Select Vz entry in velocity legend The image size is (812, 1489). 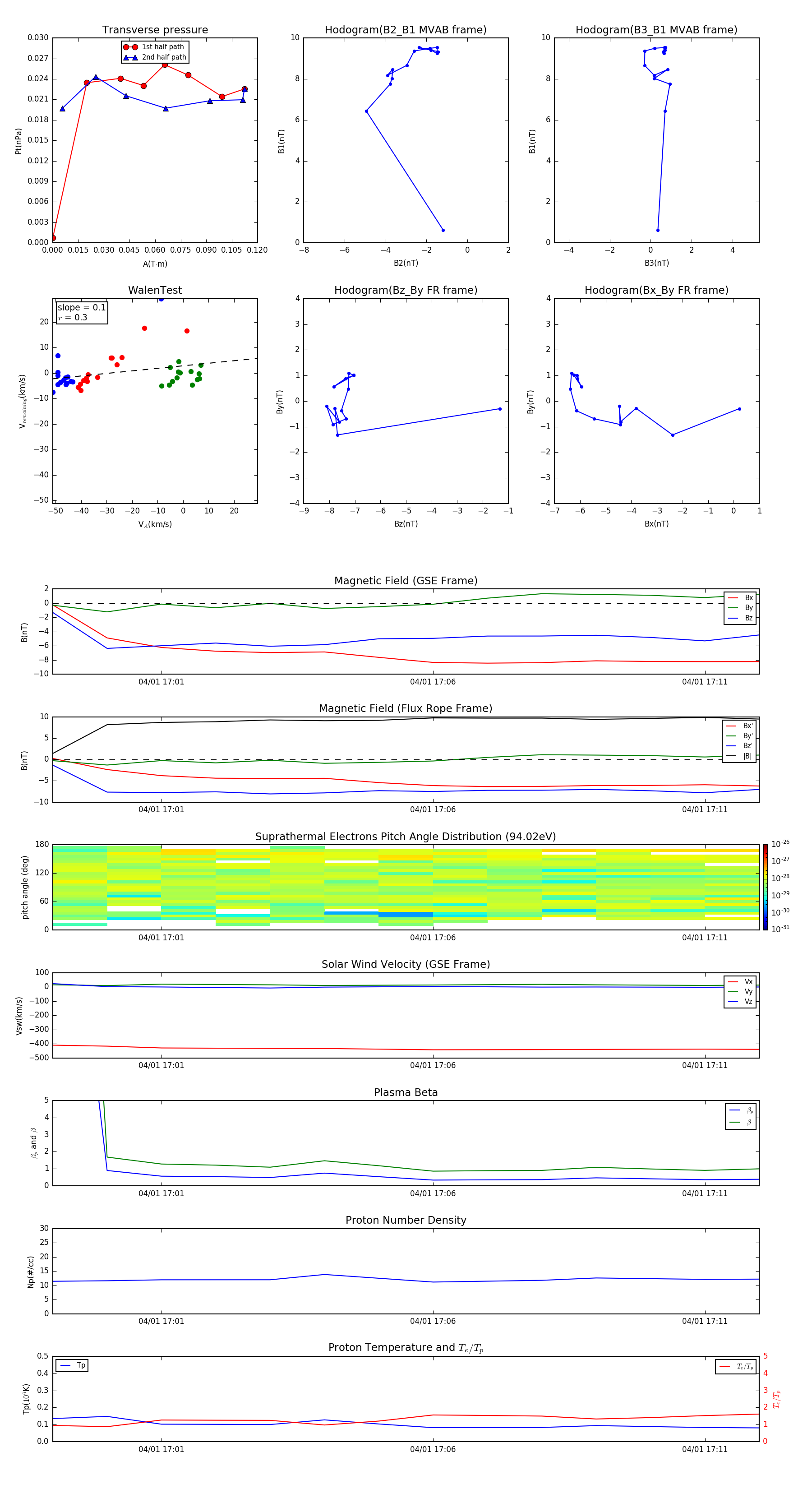coord(740,1001)
